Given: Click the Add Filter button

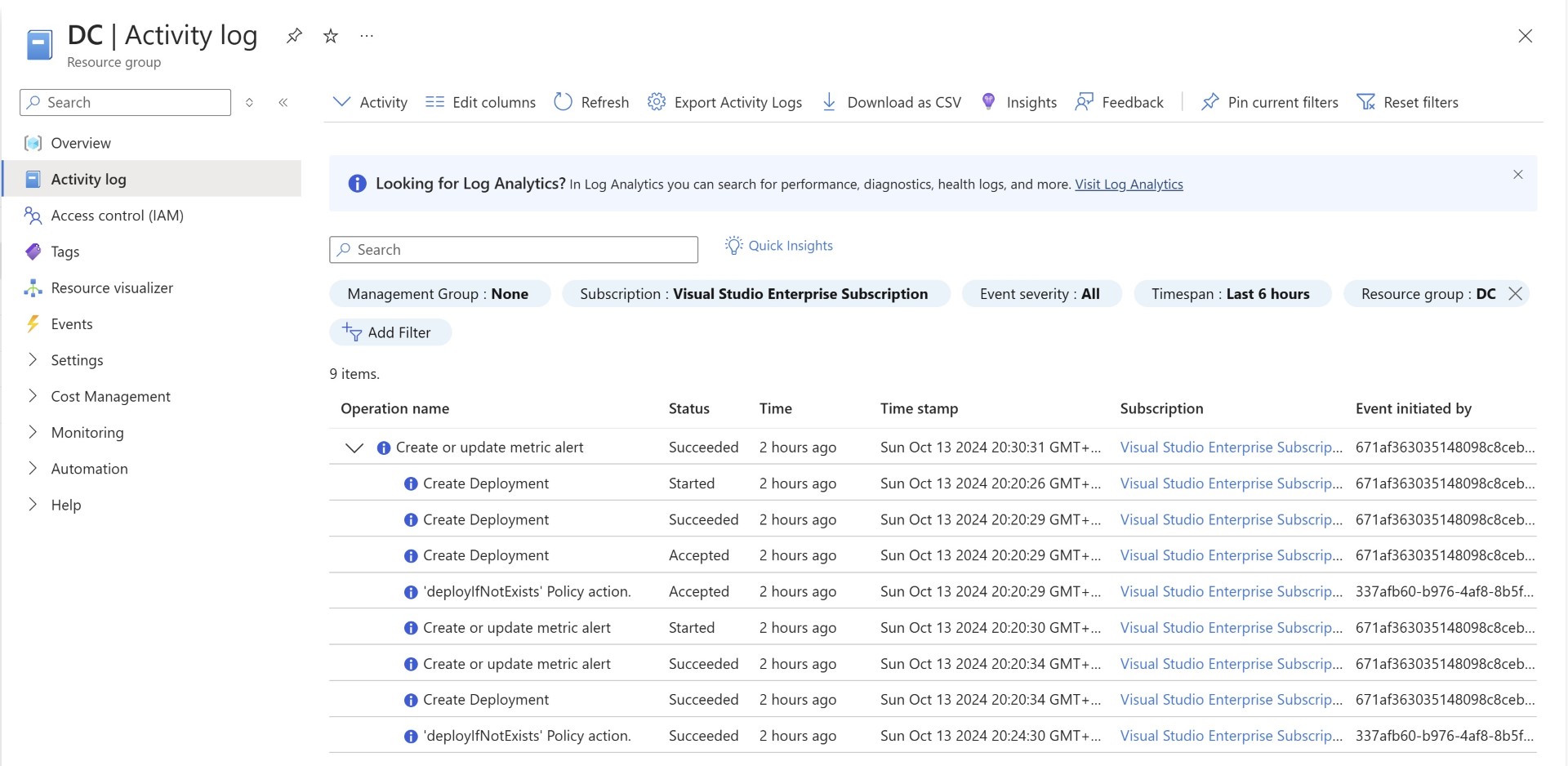Looking at the screenshot, I should pos(390,332).
